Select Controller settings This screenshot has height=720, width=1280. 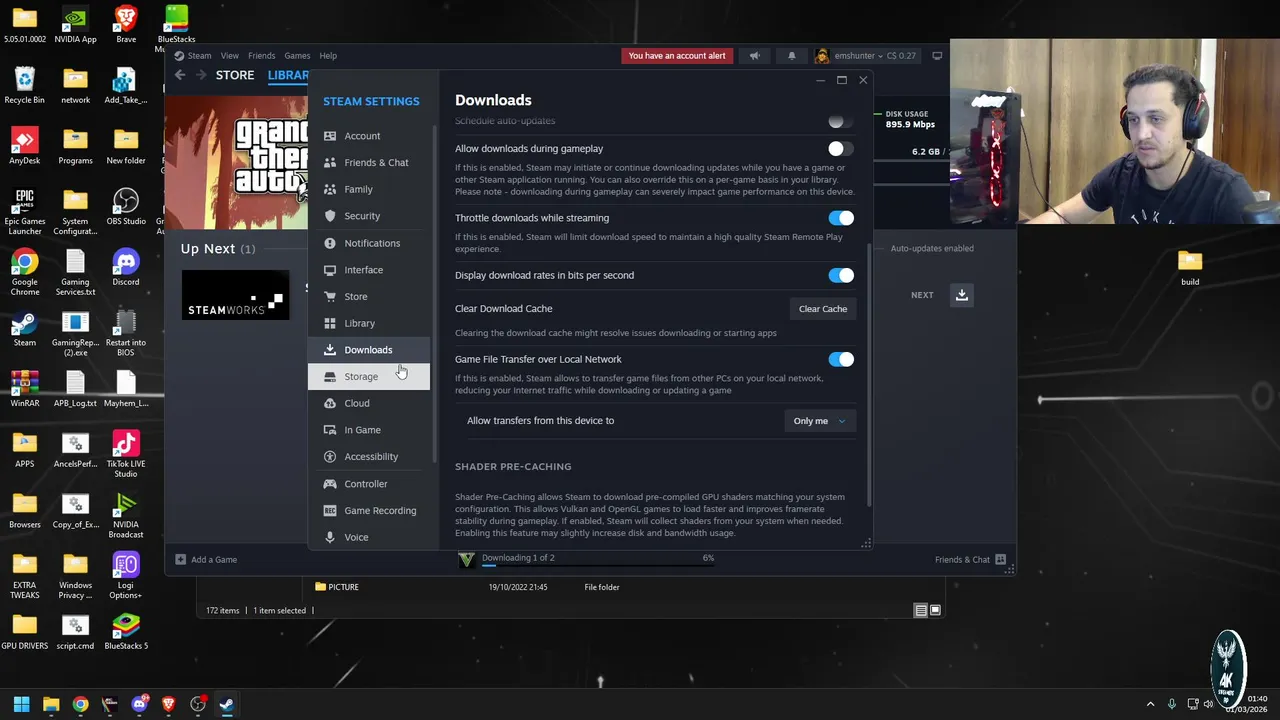pos(369,484)
